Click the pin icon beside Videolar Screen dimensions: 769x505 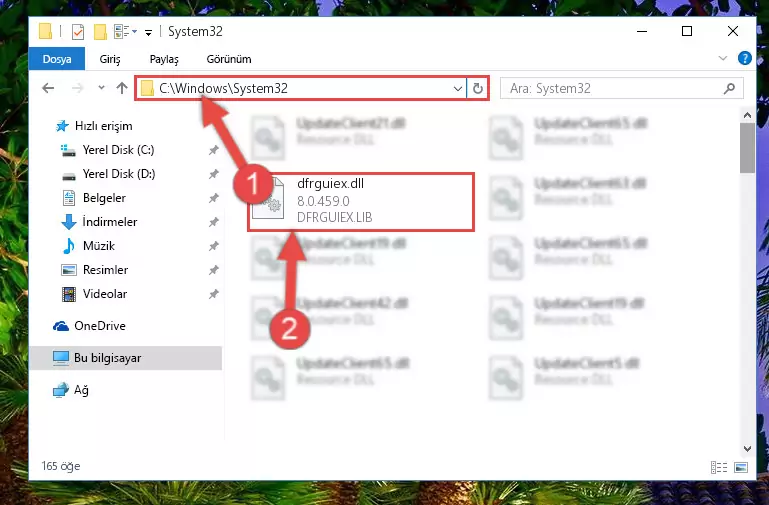tap(213, 294)
